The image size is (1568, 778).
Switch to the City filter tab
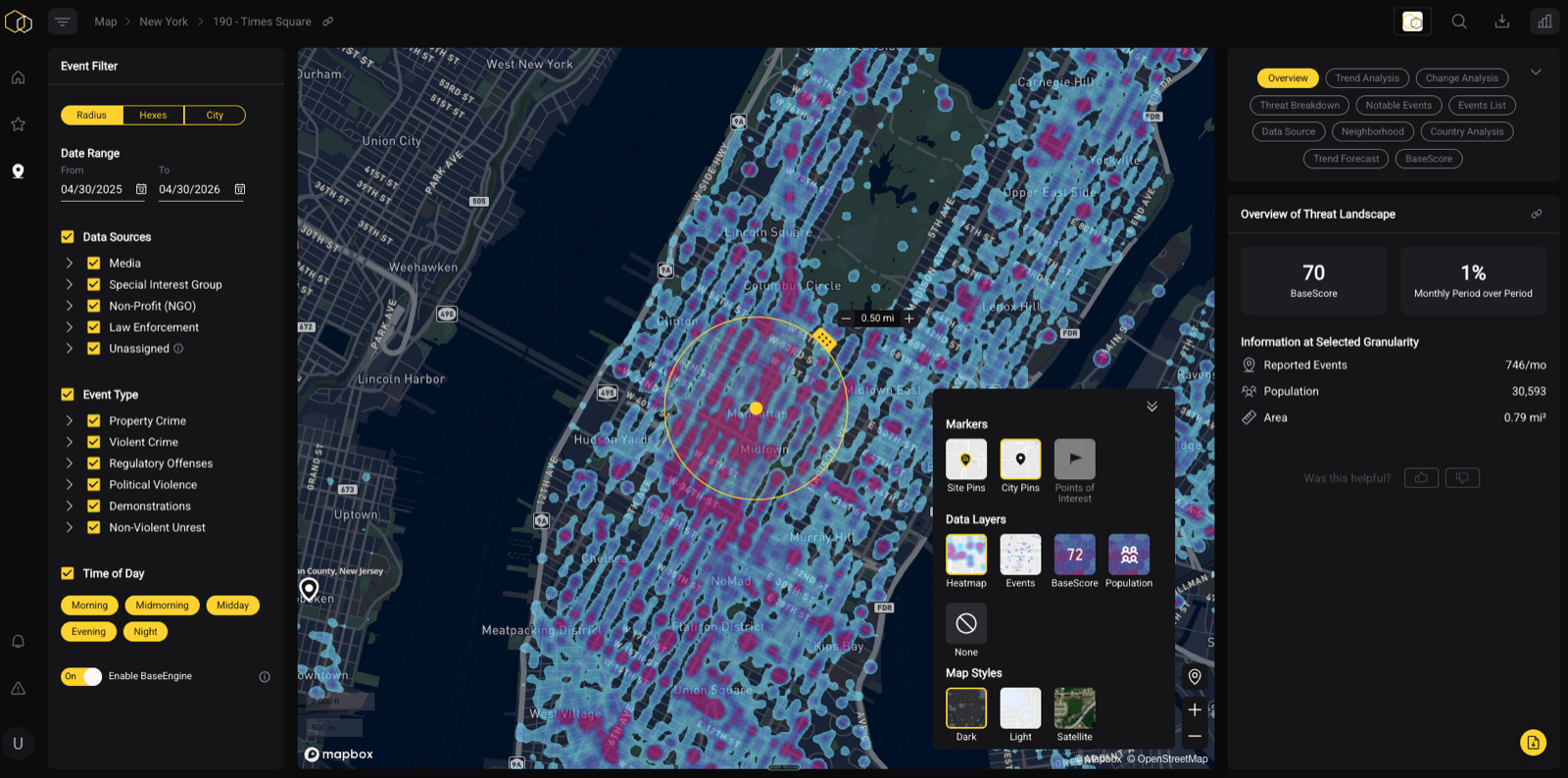pyautogui.click(x=215, y=116)
